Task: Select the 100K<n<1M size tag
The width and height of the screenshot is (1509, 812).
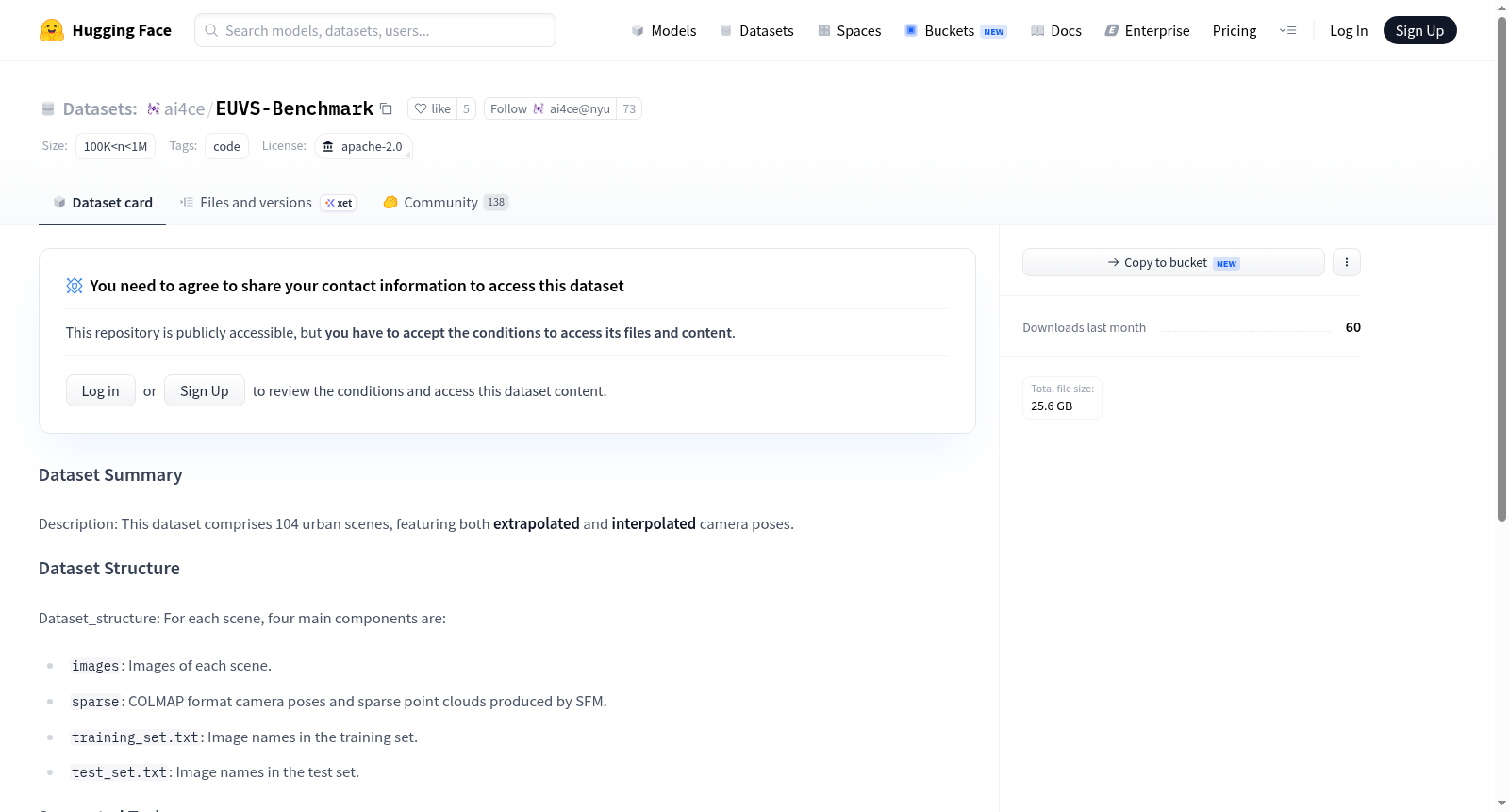Action: [115, 146]
